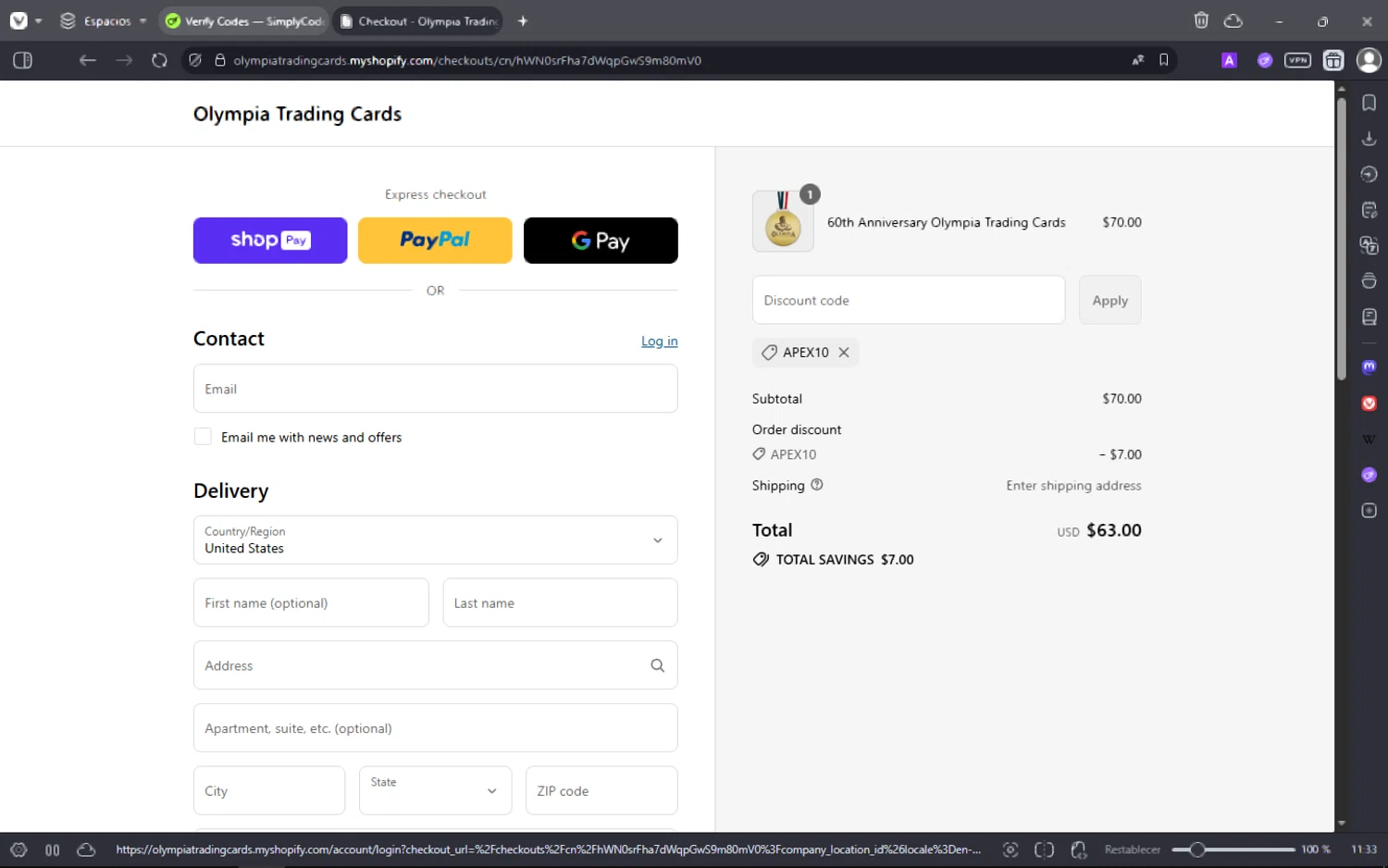This screenshot has width=1388, height=868.
Task: Open the Translate side panel
Action: pyautogui.click(x=1369, y=245)
